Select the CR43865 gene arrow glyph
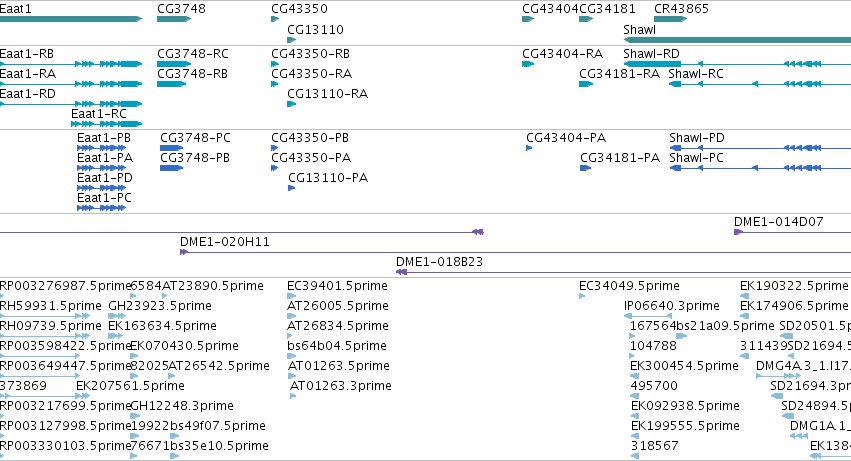 pyautogui.click(x=671, y=19)
